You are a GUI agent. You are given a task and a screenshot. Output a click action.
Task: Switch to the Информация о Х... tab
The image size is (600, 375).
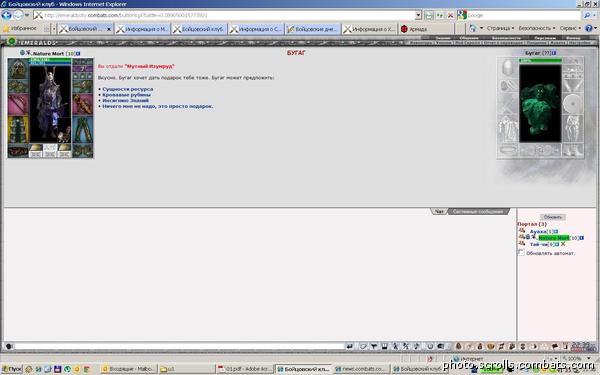pyautogui.click(x=369, y=29)
